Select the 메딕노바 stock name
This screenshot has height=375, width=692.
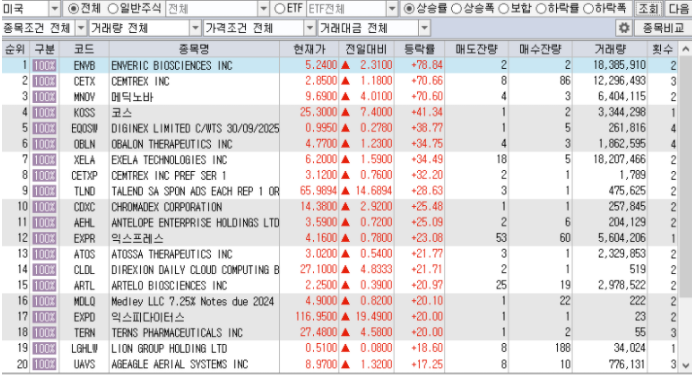tap(132, 97)
